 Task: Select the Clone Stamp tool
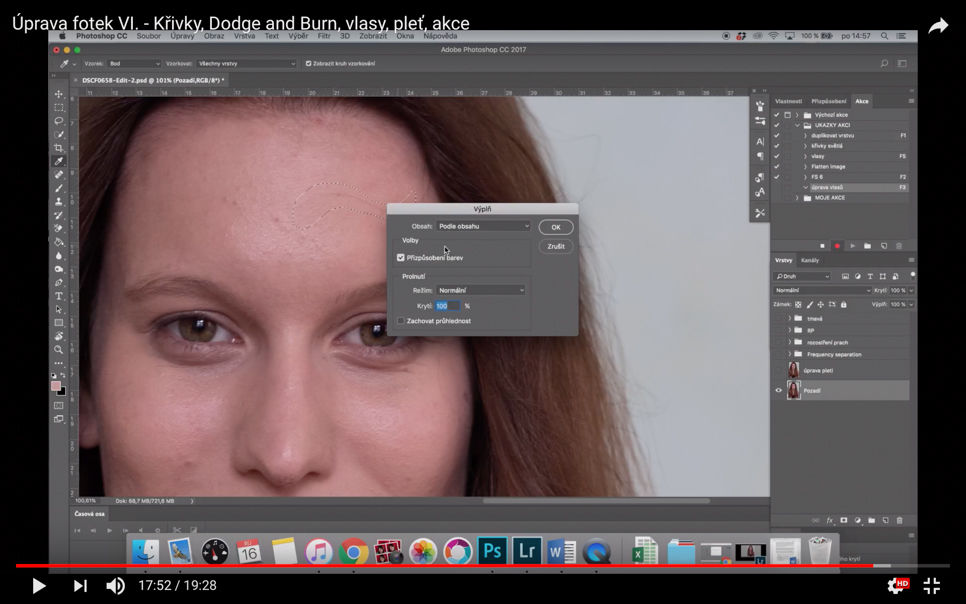(x=59, y=202)
